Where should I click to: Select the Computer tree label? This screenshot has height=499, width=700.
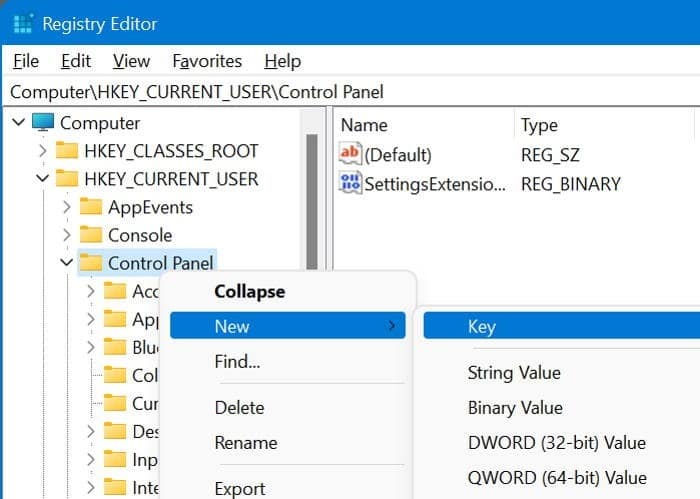point(100,123)
